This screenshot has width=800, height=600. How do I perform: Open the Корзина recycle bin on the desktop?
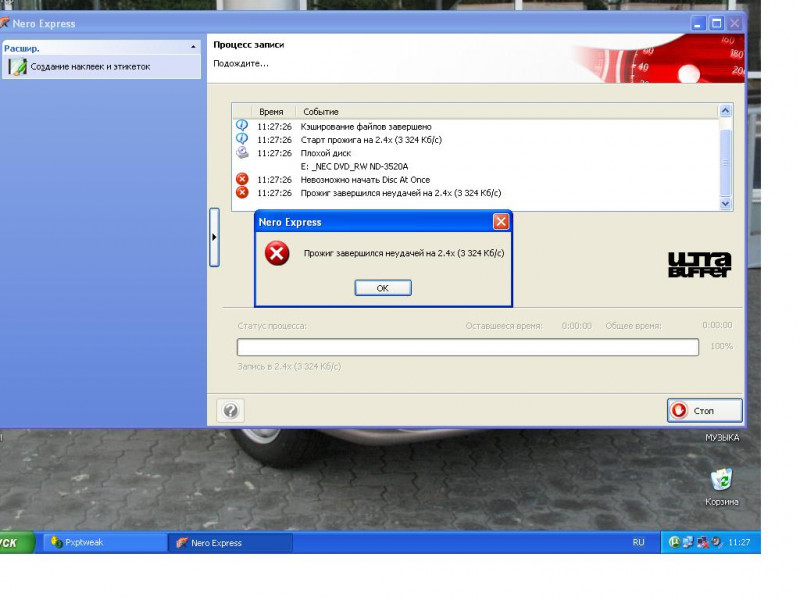(721, 487)
